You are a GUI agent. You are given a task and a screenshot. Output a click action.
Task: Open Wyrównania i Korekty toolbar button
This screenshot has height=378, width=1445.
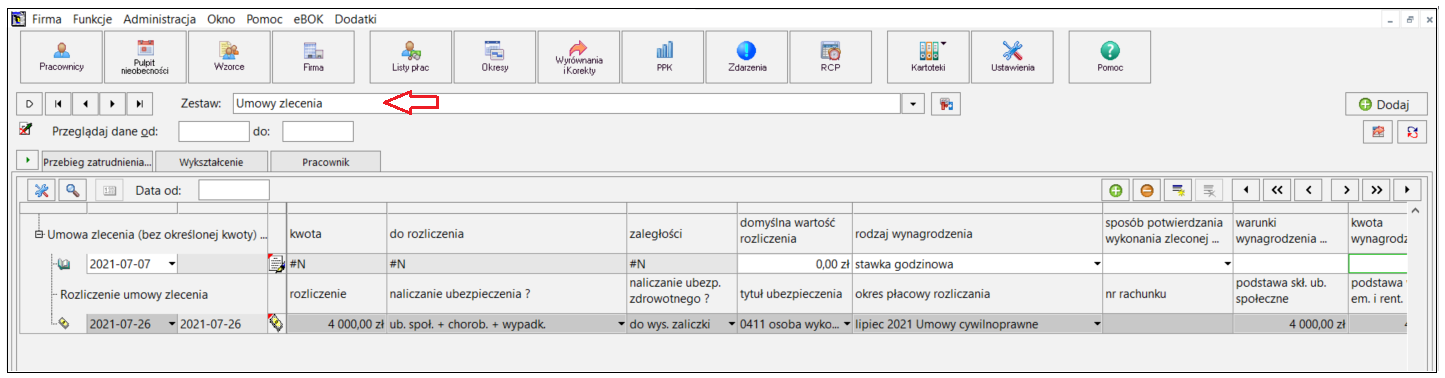(x=578, y=56)
